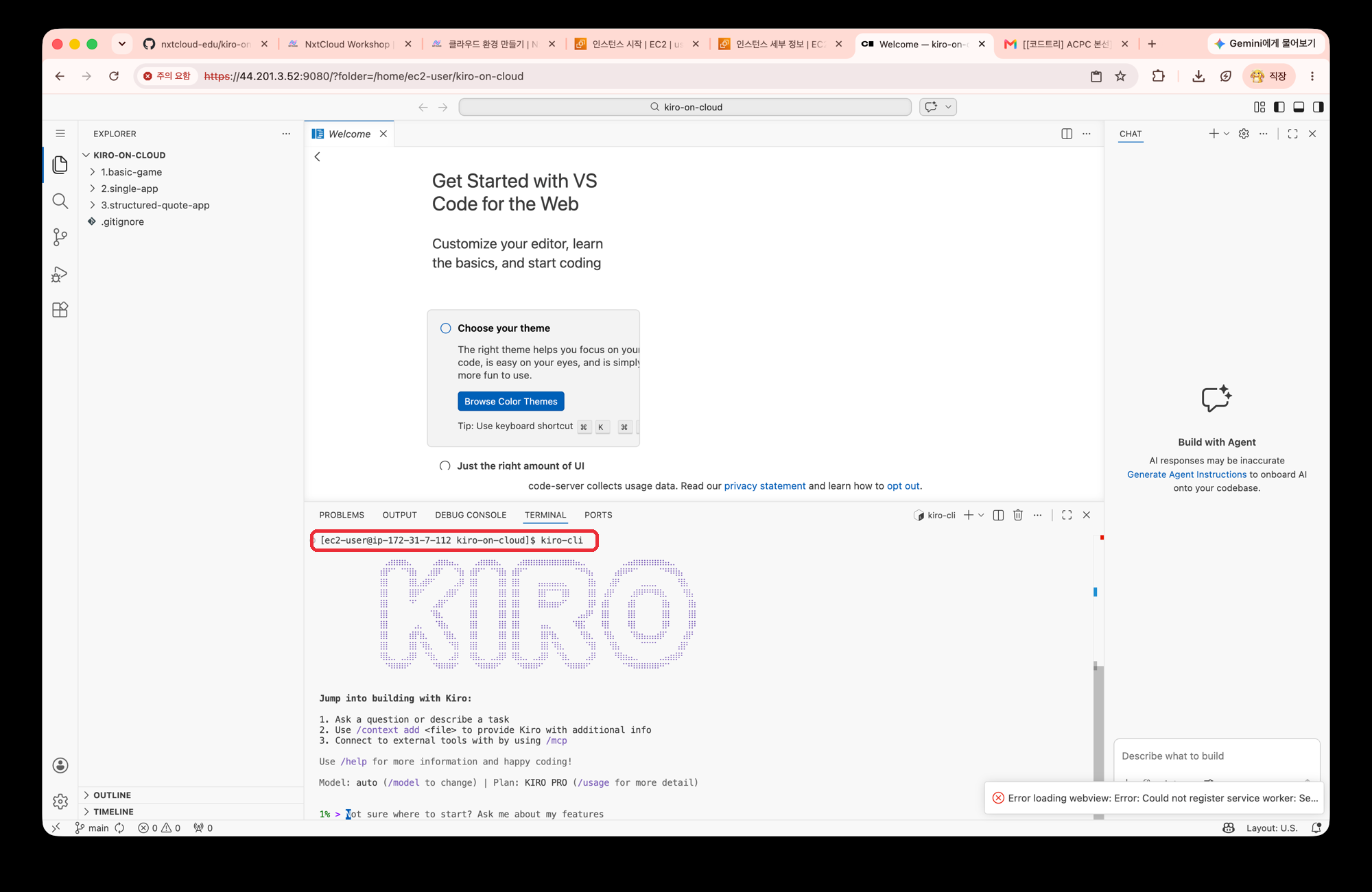Open the Source Control view
This screenshot has width=1372, height=892.
[x=60, y=237]
